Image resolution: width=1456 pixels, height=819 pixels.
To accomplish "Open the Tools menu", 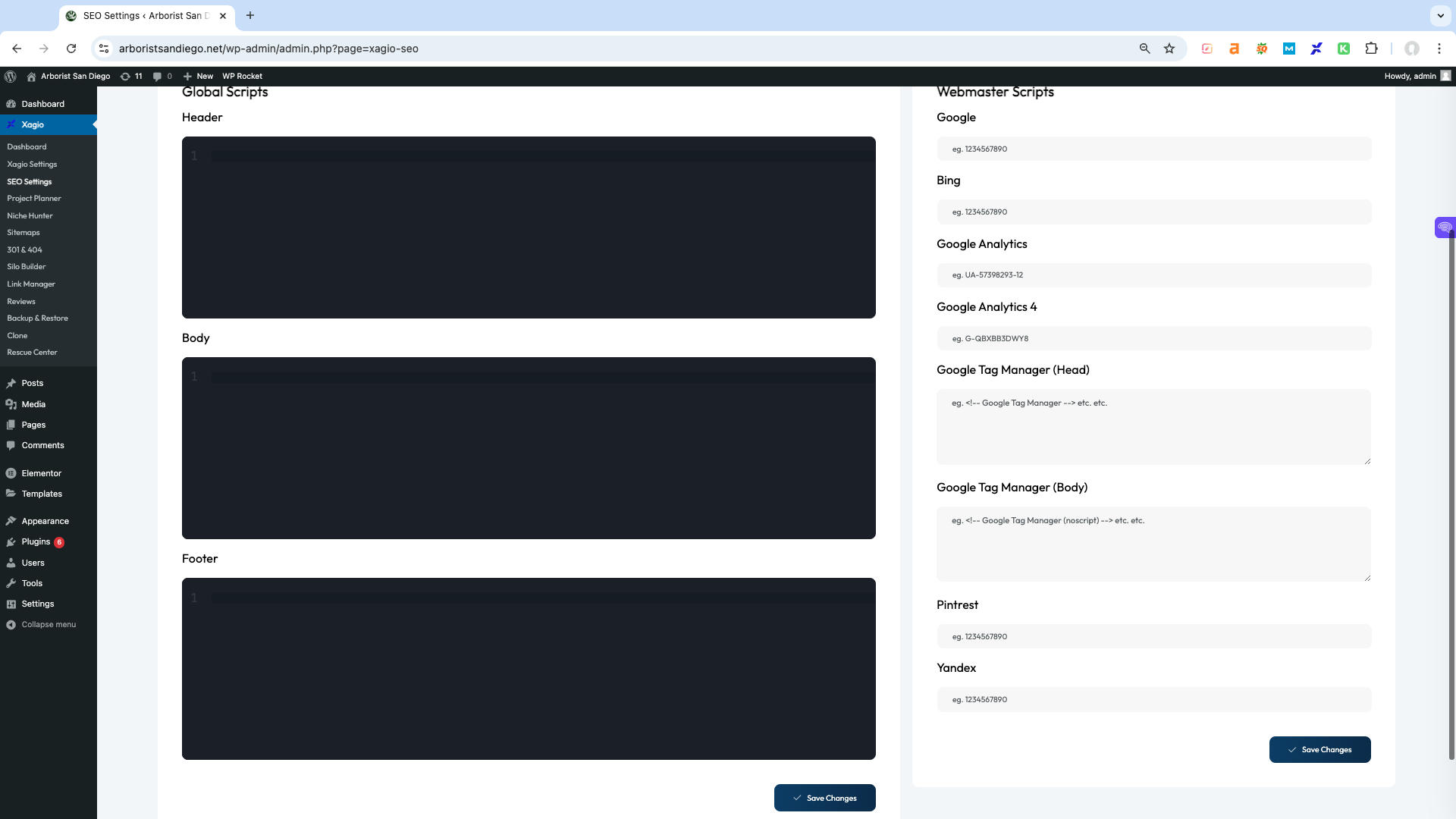I will [32, 583].
